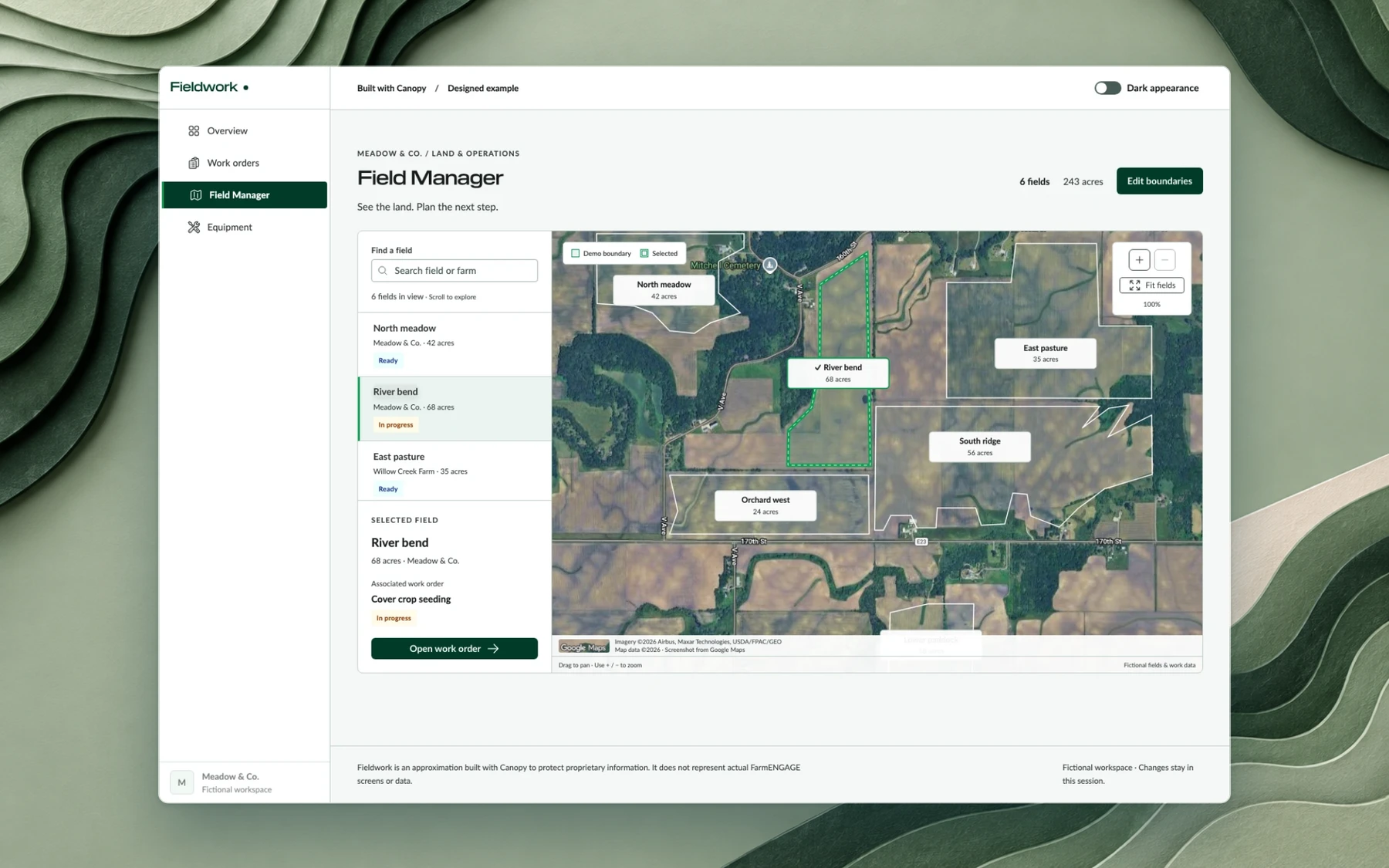This screenshot has width=1389, height=868.
Task: Select River bend in the field list
Action: tap(455, 409)
